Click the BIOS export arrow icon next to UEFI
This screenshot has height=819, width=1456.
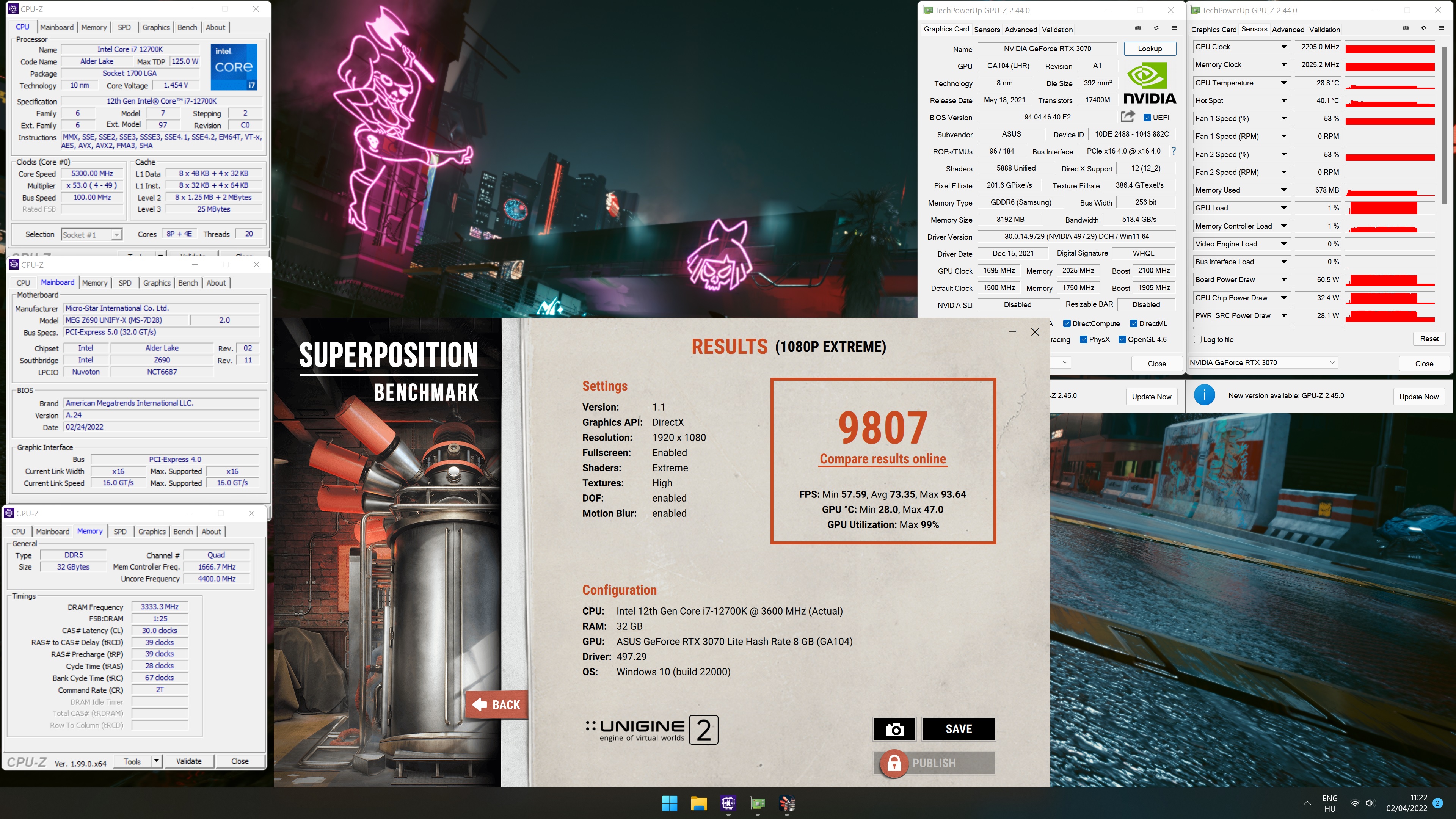(x=1128, y=116)
